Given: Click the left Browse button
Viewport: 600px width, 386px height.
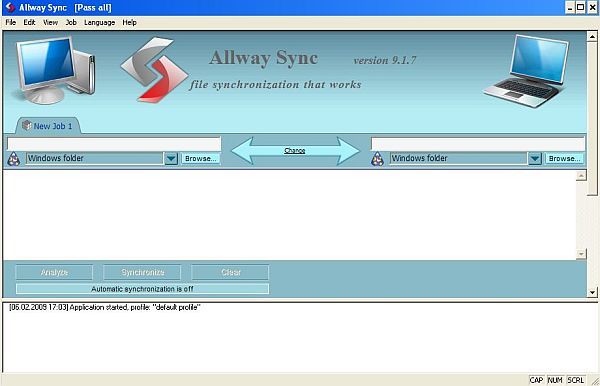Looking at the screenshot, I should tap(201, 158).
